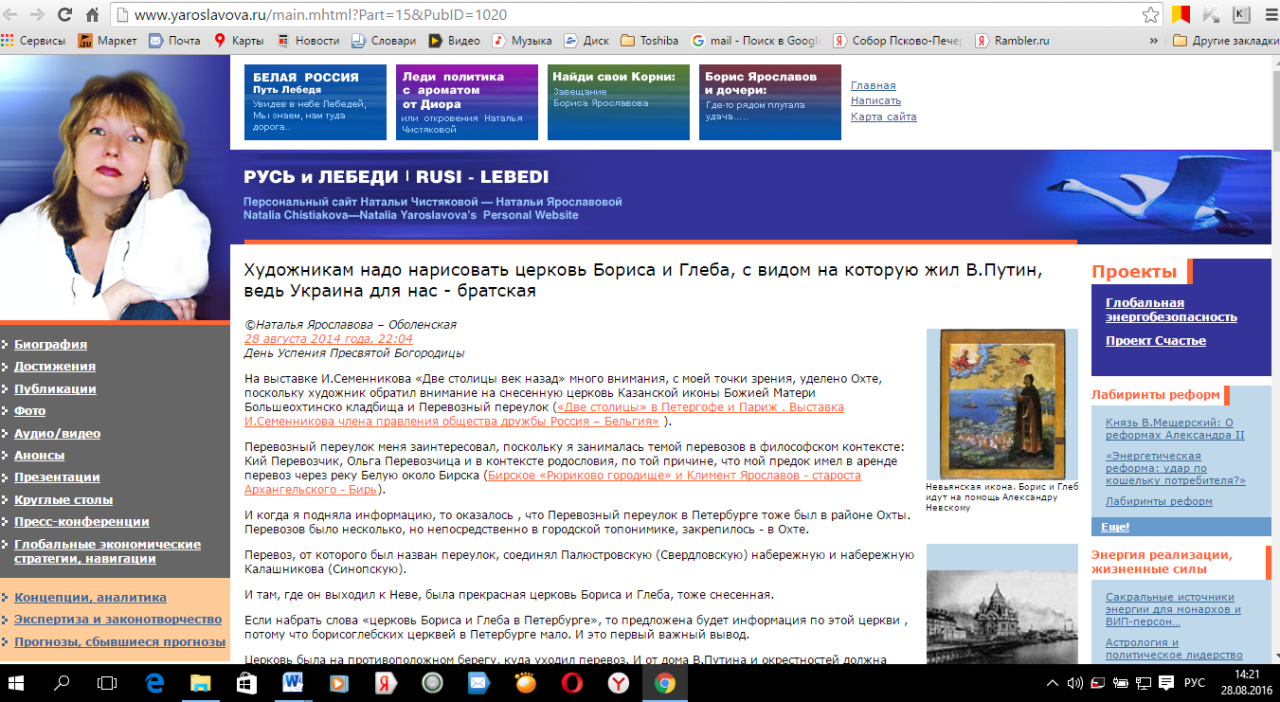Open the browser home page icon
This screenshot has height=702, width=1280.
(x=92, y=15)
